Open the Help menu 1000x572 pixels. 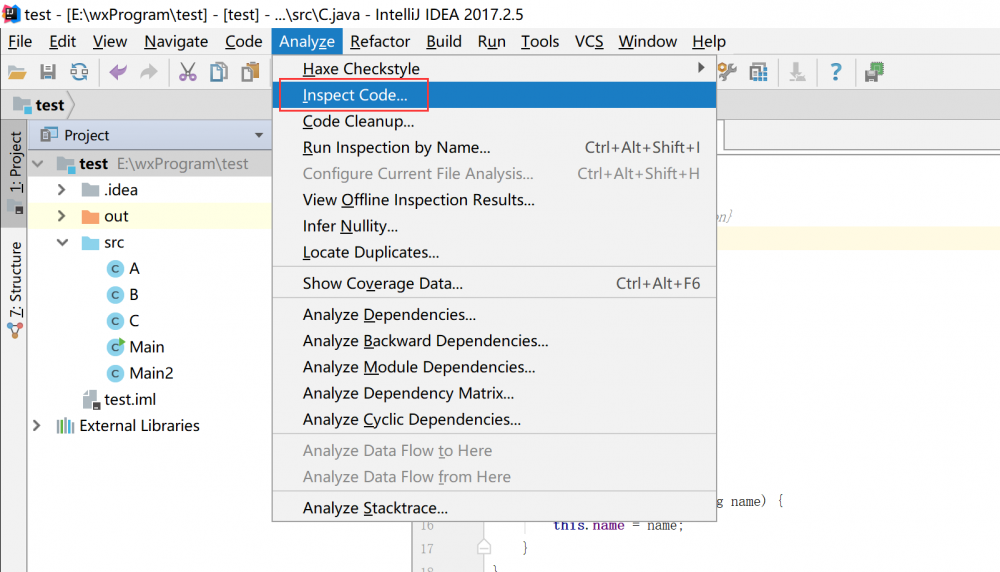click(709, 41)
